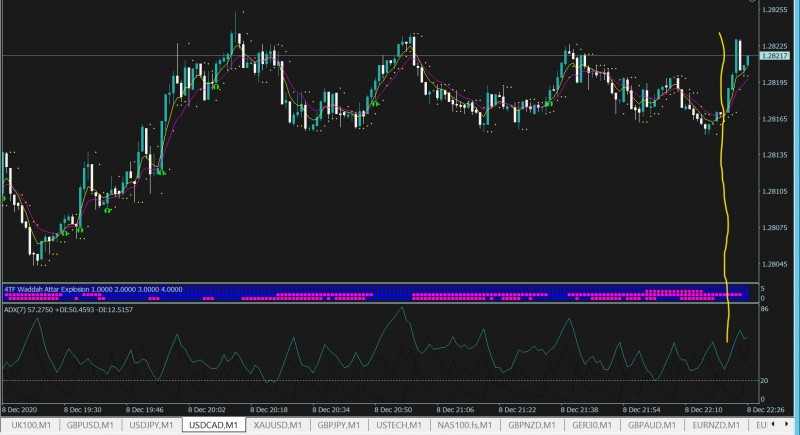Click the 8 Dec 21:54 time label

642,410
